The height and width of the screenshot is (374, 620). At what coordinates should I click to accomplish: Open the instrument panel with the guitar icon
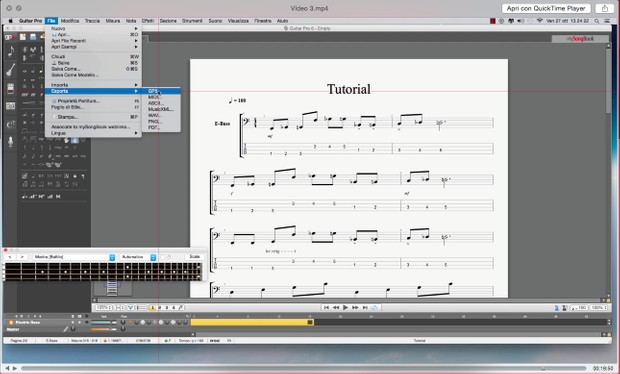[x=11, y=70]
